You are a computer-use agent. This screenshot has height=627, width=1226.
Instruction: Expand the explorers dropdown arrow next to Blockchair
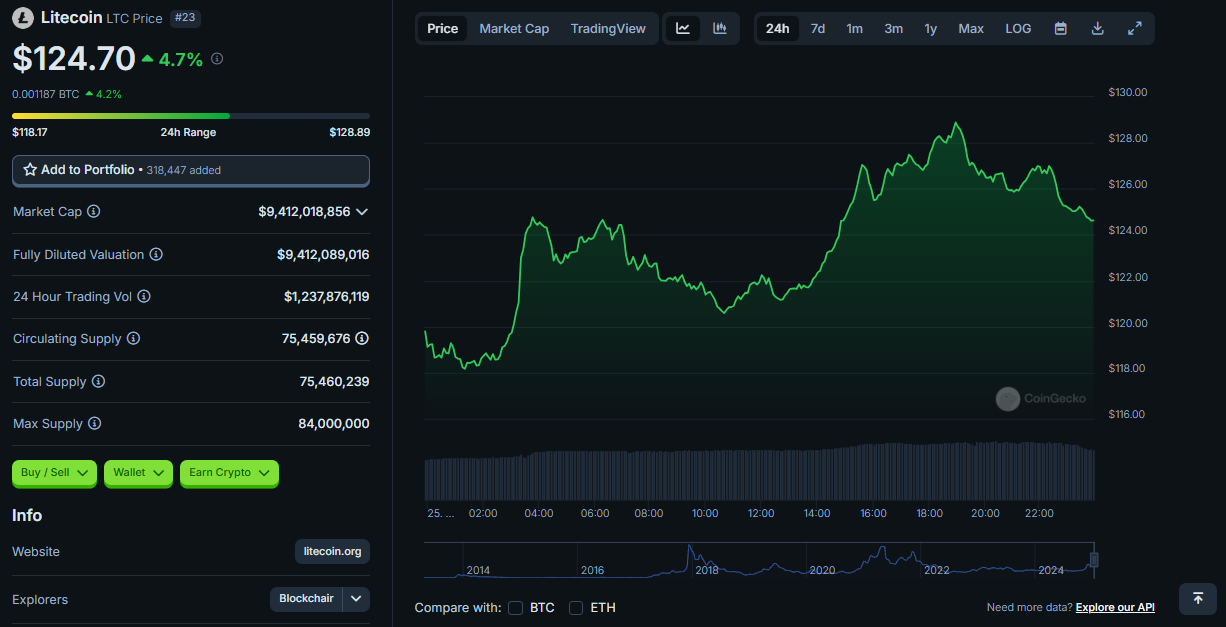tap(357, 599)
